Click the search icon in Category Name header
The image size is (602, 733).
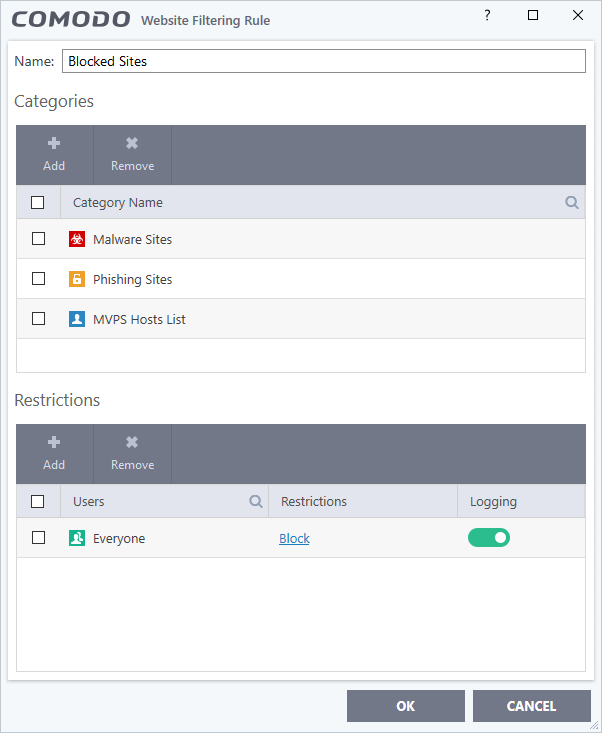pyautogui.click(x=572, y=202)
